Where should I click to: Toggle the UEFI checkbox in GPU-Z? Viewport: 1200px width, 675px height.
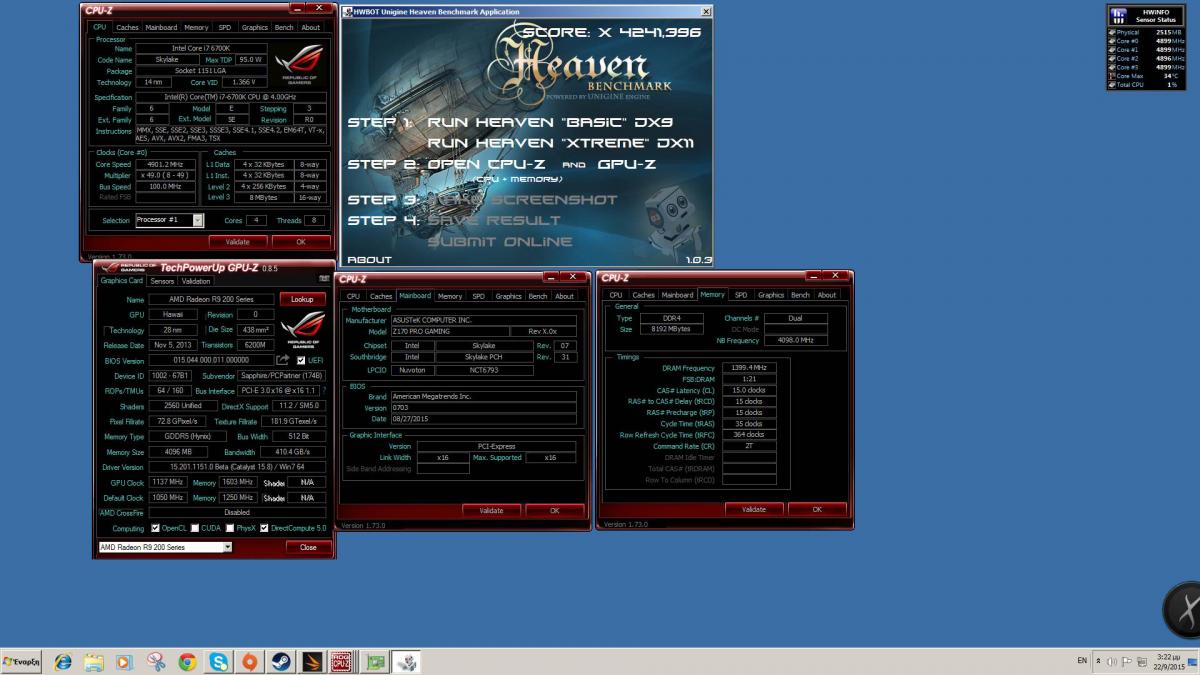[301, 360]
